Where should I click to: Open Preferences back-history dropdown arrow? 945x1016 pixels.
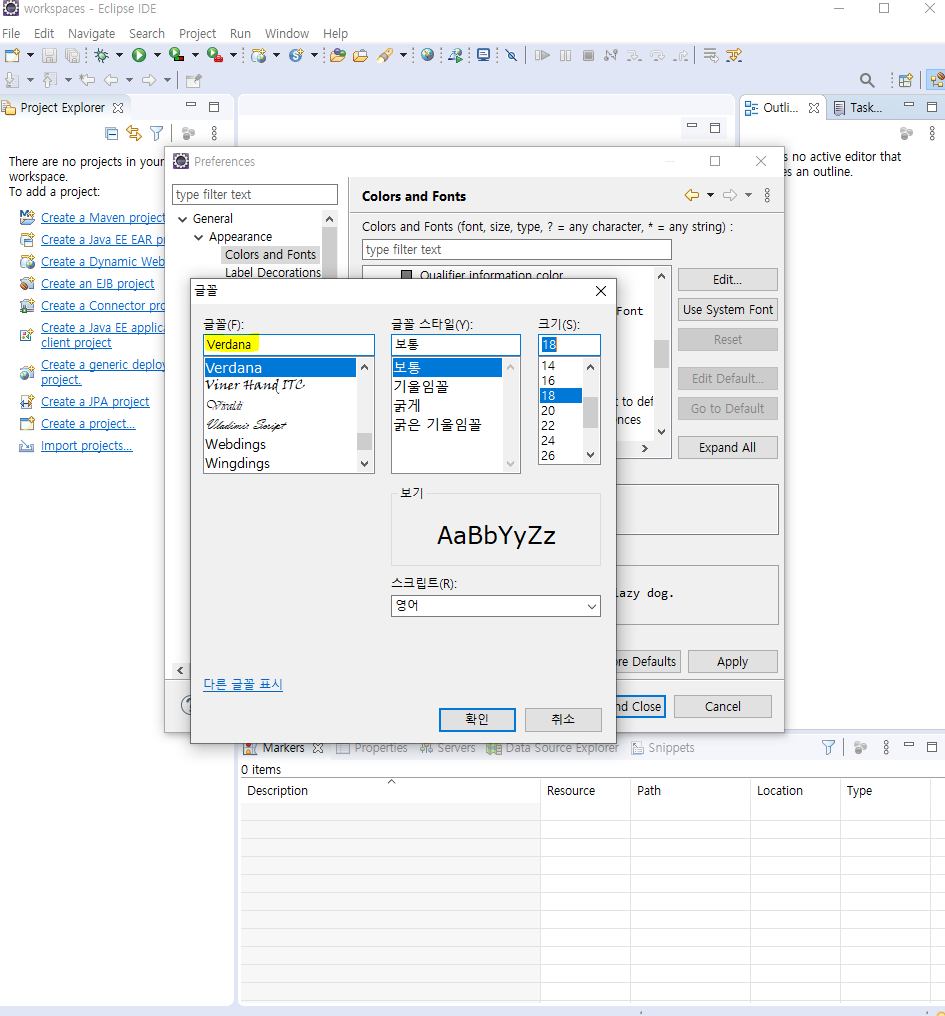[710, 195]
